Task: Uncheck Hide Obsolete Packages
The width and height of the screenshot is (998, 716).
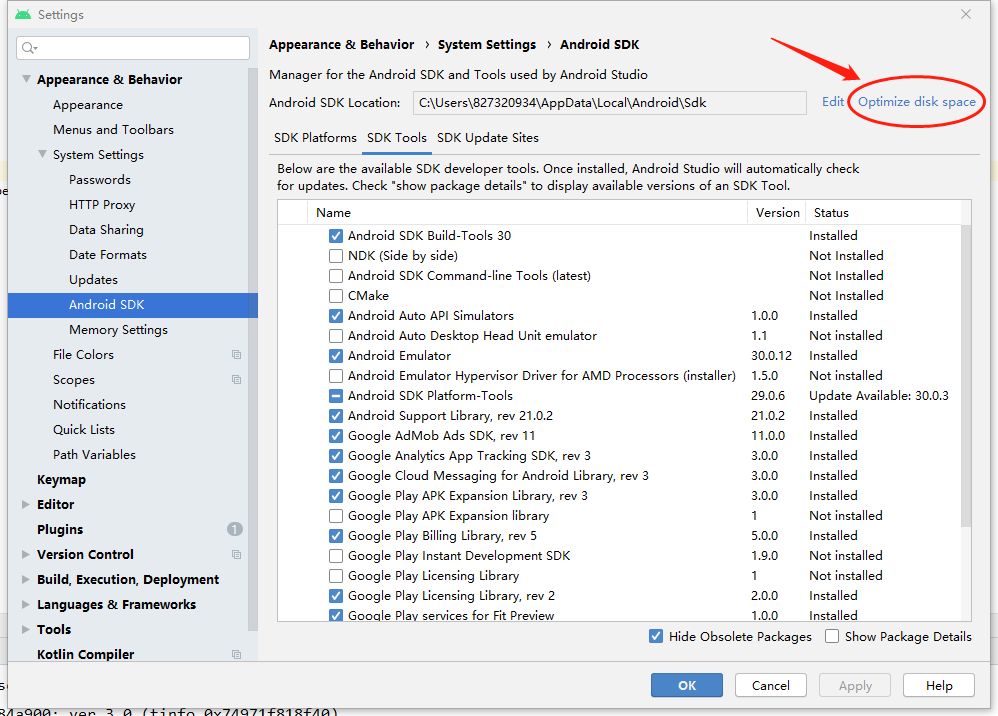Action: point(656,636)
